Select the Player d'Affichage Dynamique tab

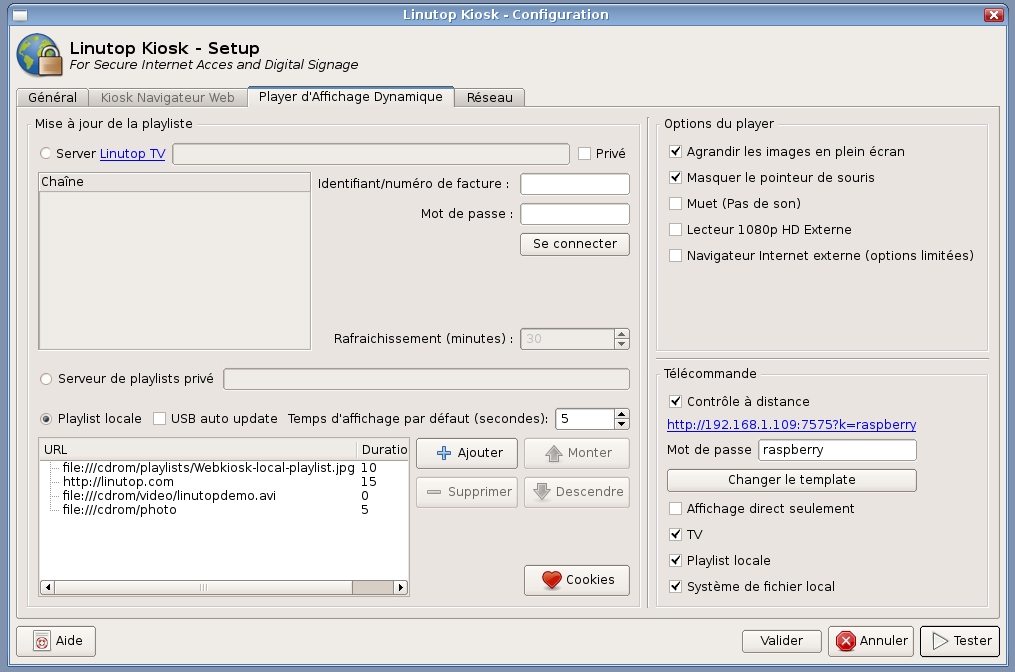pyautogui.click(x=351, y=96)
